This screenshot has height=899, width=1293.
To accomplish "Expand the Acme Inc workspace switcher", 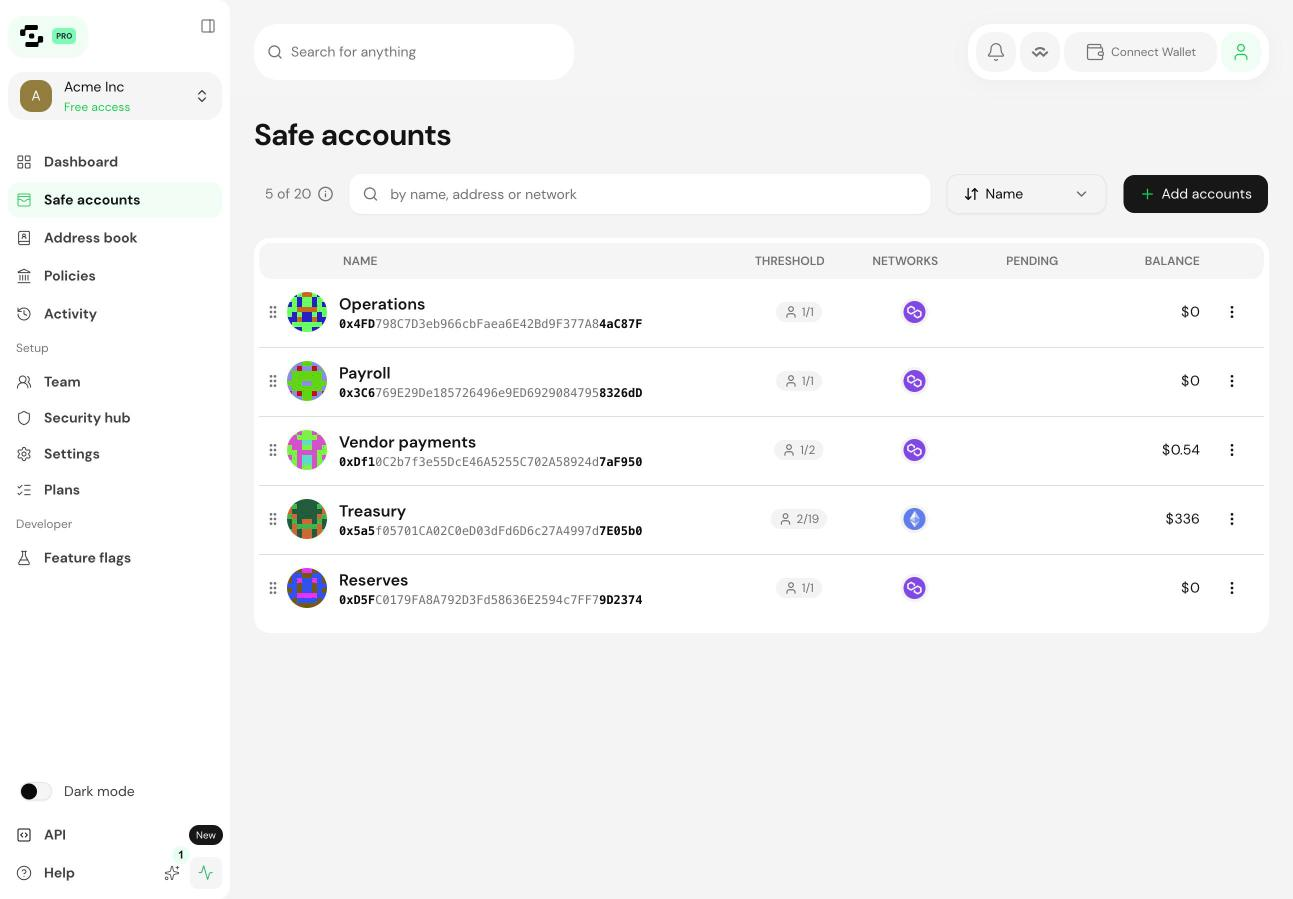I will pos(115,96).
